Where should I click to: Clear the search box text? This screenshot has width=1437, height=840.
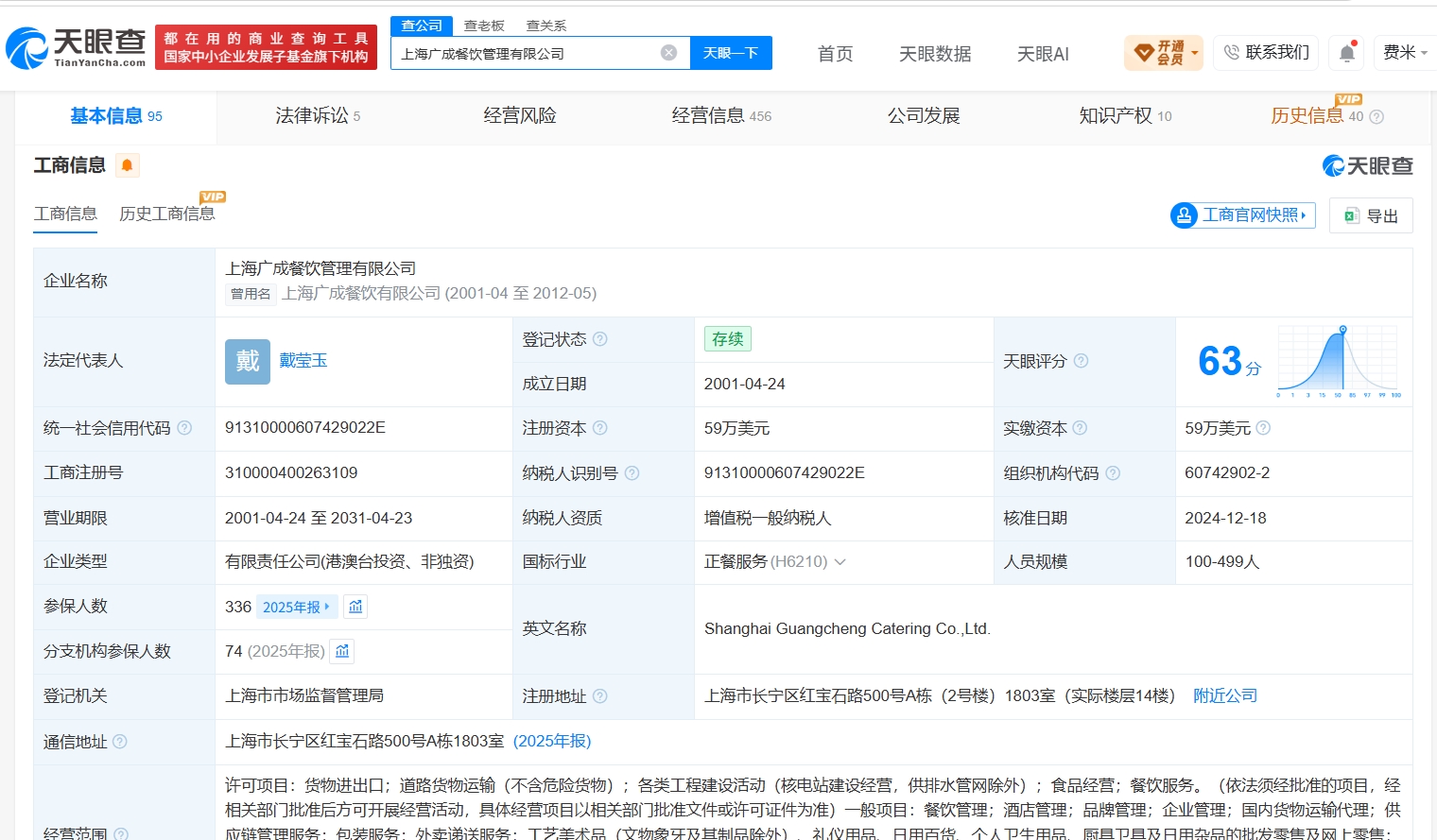669,53
